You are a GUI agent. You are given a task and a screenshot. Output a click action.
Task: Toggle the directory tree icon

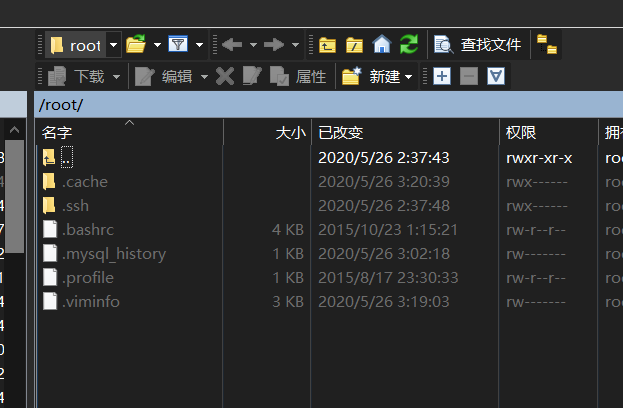click(x=547, y=44)
